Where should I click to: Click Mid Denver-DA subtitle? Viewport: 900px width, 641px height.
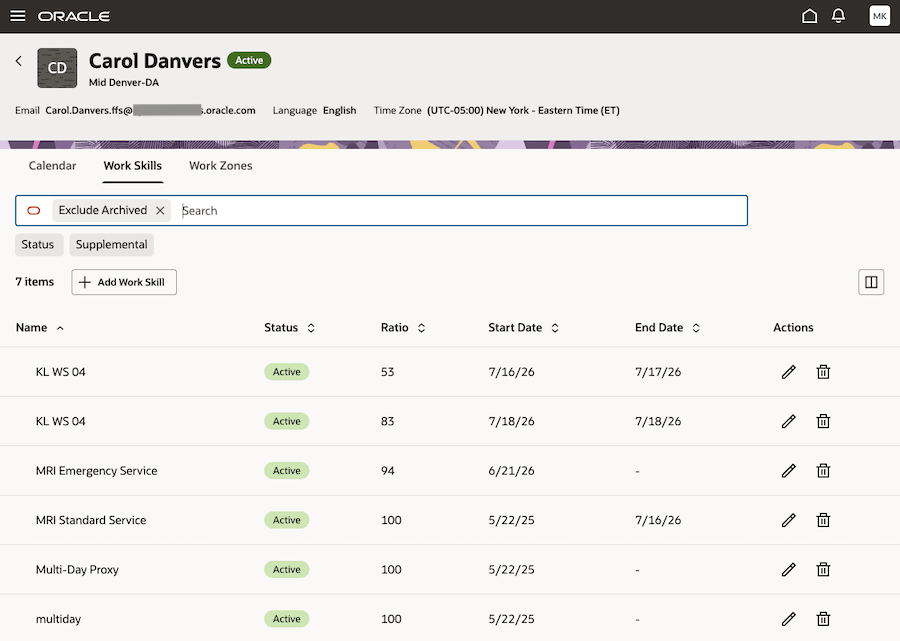[123, 83]
